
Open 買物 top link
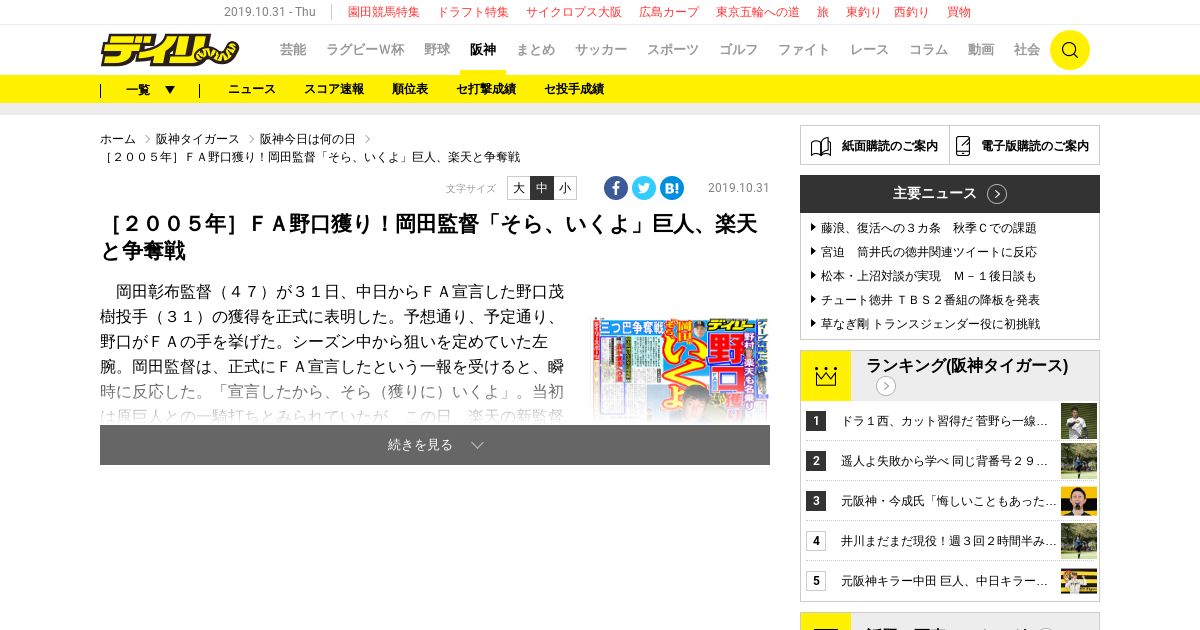pos(959,12)
